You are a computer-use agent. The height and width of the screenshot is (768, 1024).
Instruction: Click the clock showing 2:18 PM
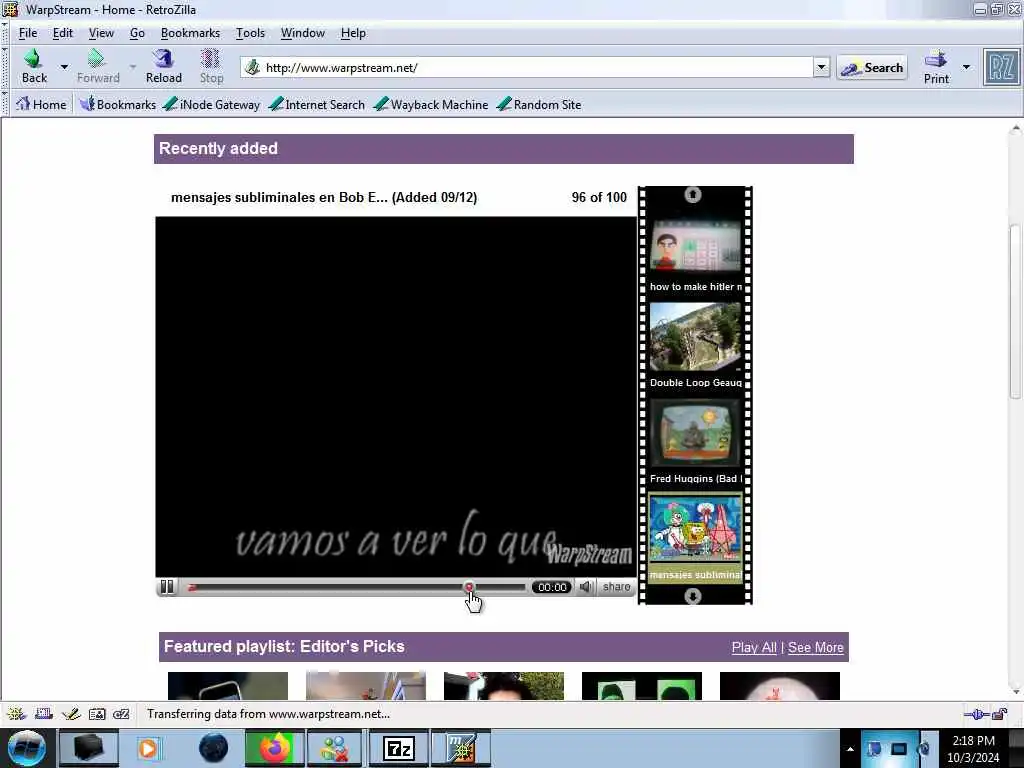(973, 741)
